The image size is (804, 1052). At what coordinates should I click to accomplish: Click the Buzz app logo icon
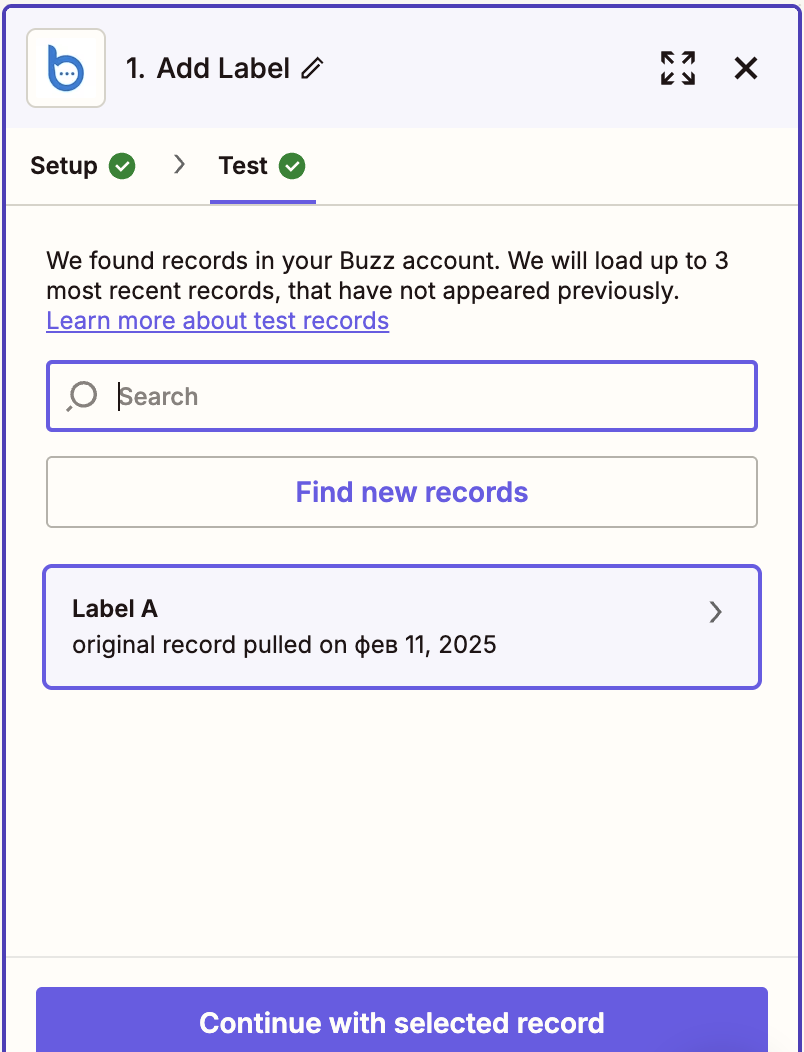click(66, 68)
